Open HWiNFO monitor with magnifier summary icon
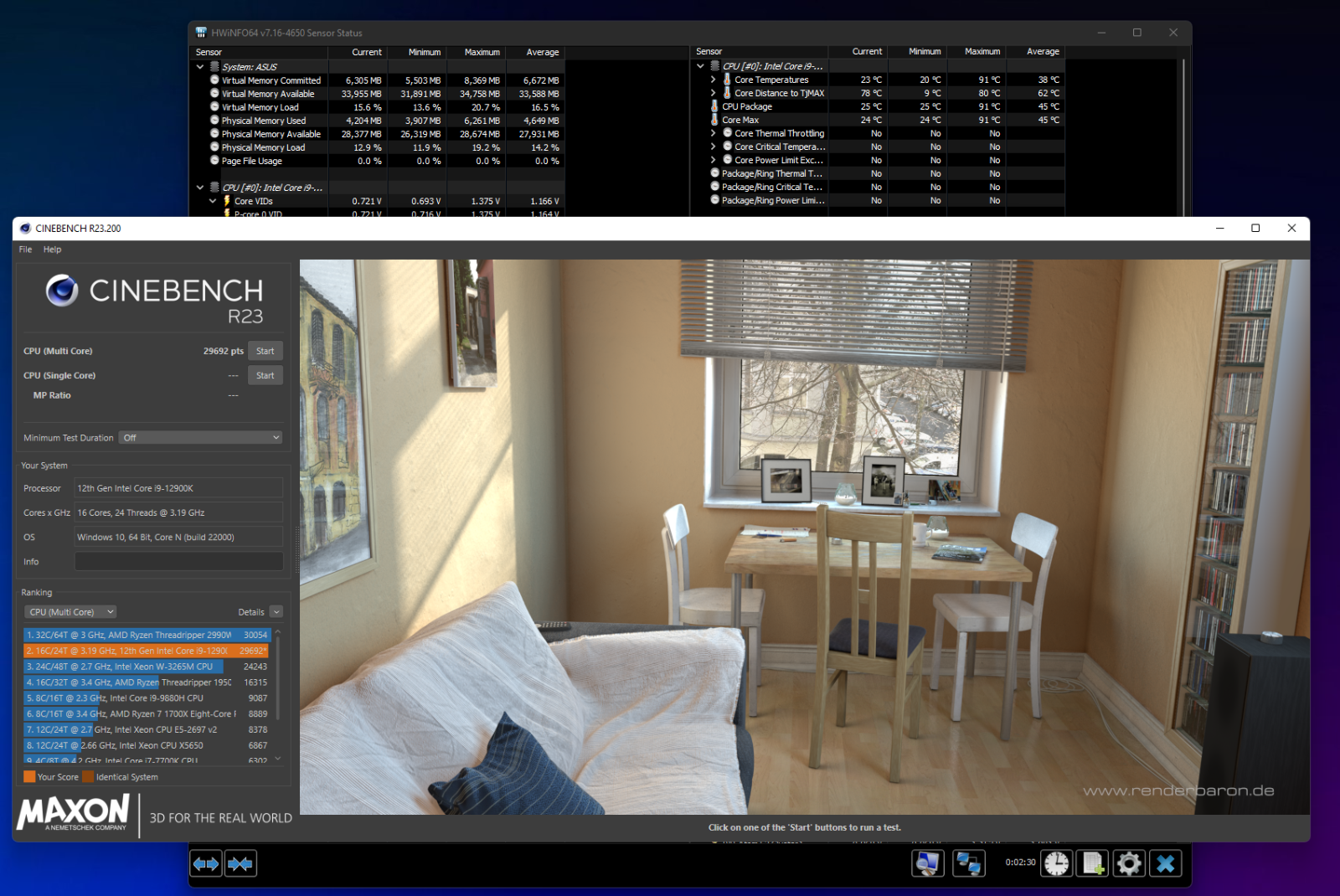The height and width of the screenshot is (896, 1340). (x=928, y=863)
